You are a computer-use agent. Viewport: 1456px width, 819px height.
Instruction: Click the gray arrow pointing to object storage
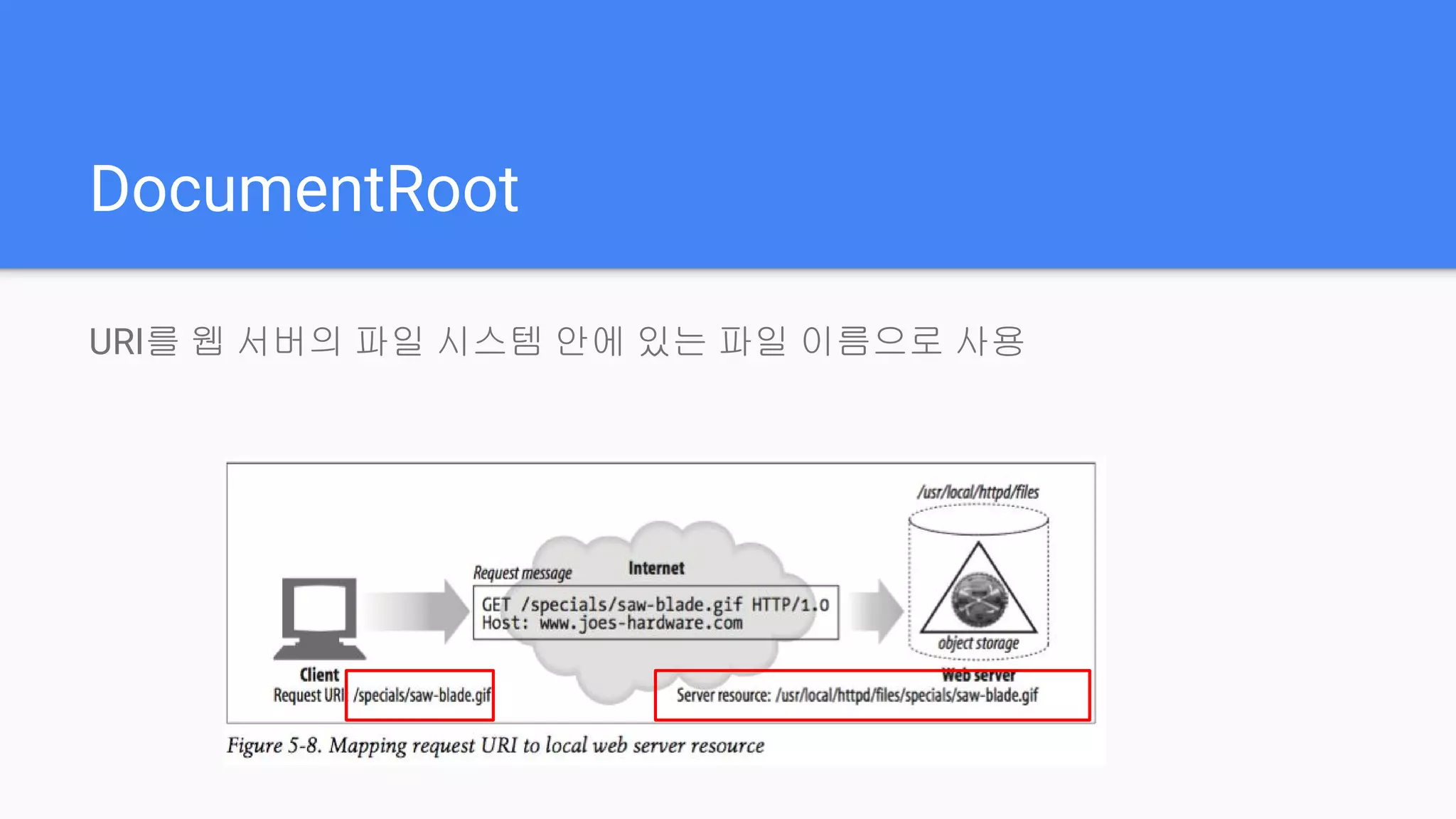877,611
